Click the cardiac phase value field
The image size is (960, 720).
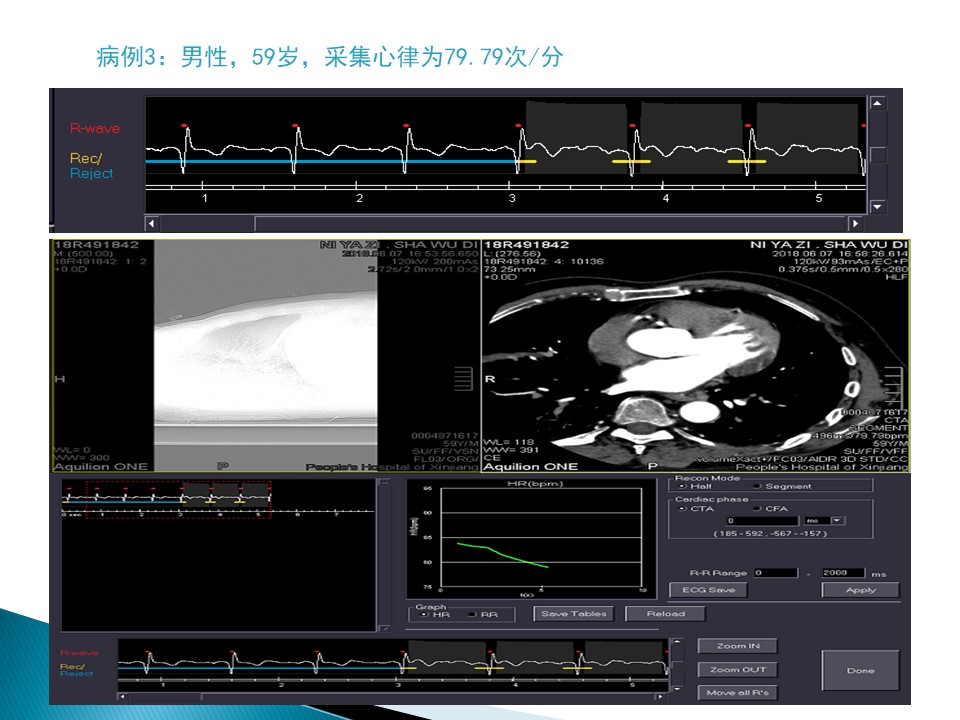(762, 520)
